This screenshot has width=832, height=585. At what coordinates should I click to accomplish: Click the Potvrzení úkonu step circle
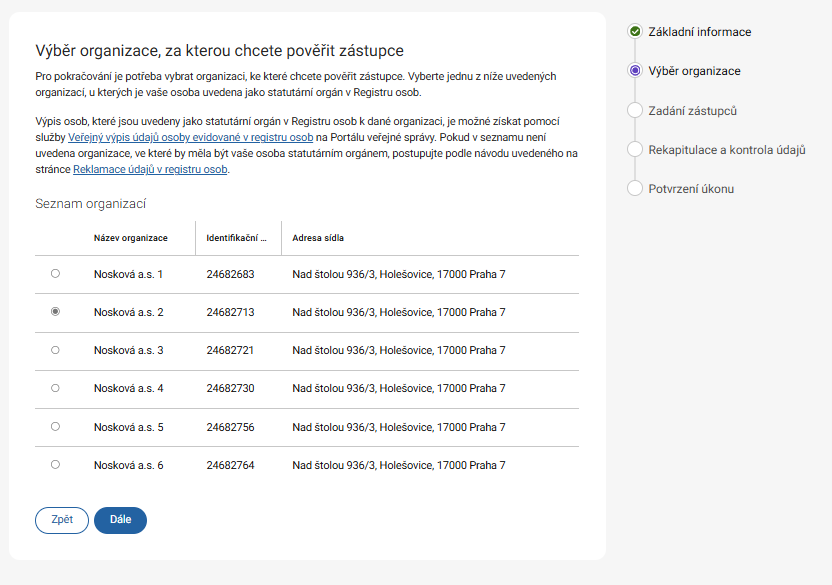point(635,188)
